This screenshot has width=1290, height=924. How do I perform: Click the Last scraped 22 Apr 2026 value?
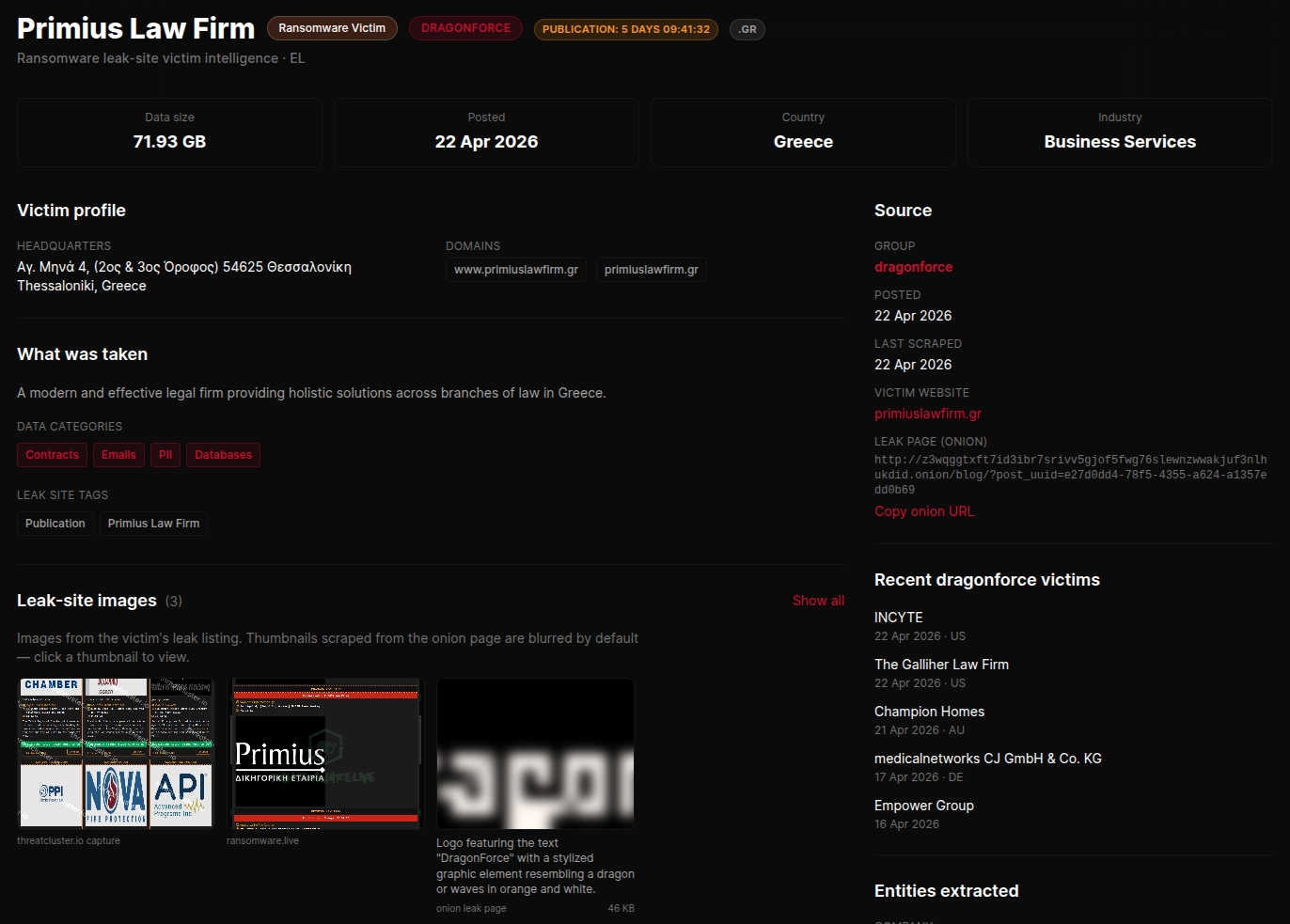coord(913,365)
